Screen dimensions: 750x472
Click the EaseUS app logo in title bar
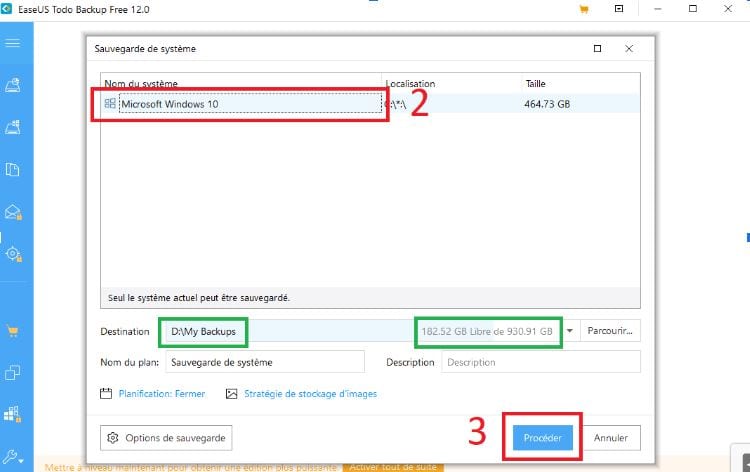pyautogui.click(x=7, y=9)
